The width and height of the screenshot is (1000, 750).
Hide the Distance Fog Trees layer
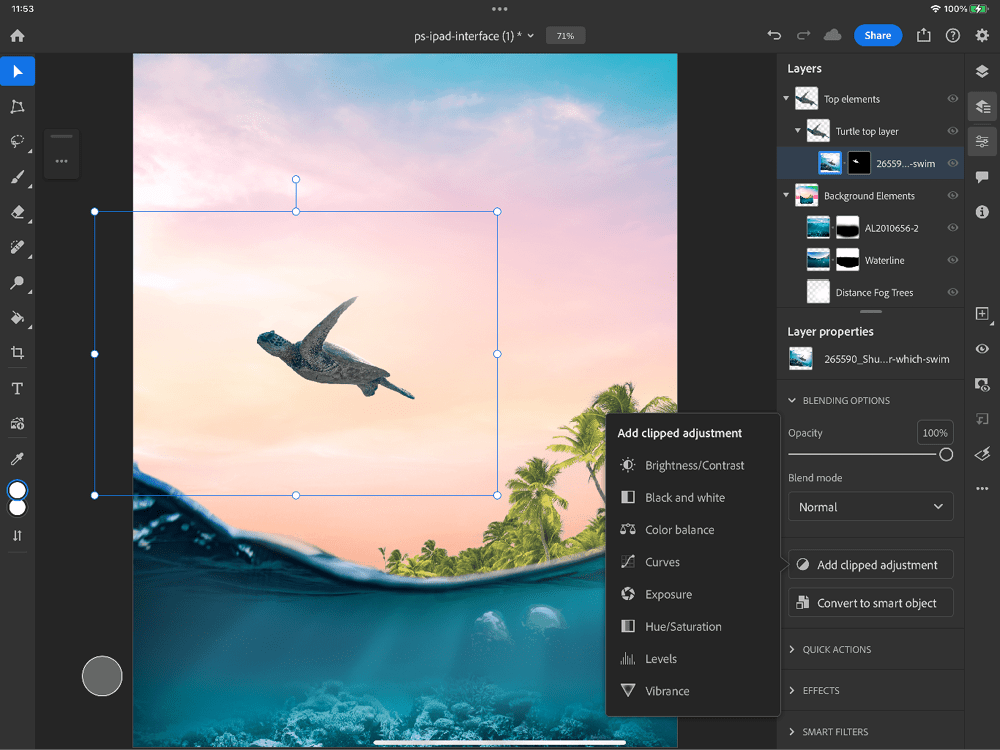pyautogui.click(x=952, y=292)
